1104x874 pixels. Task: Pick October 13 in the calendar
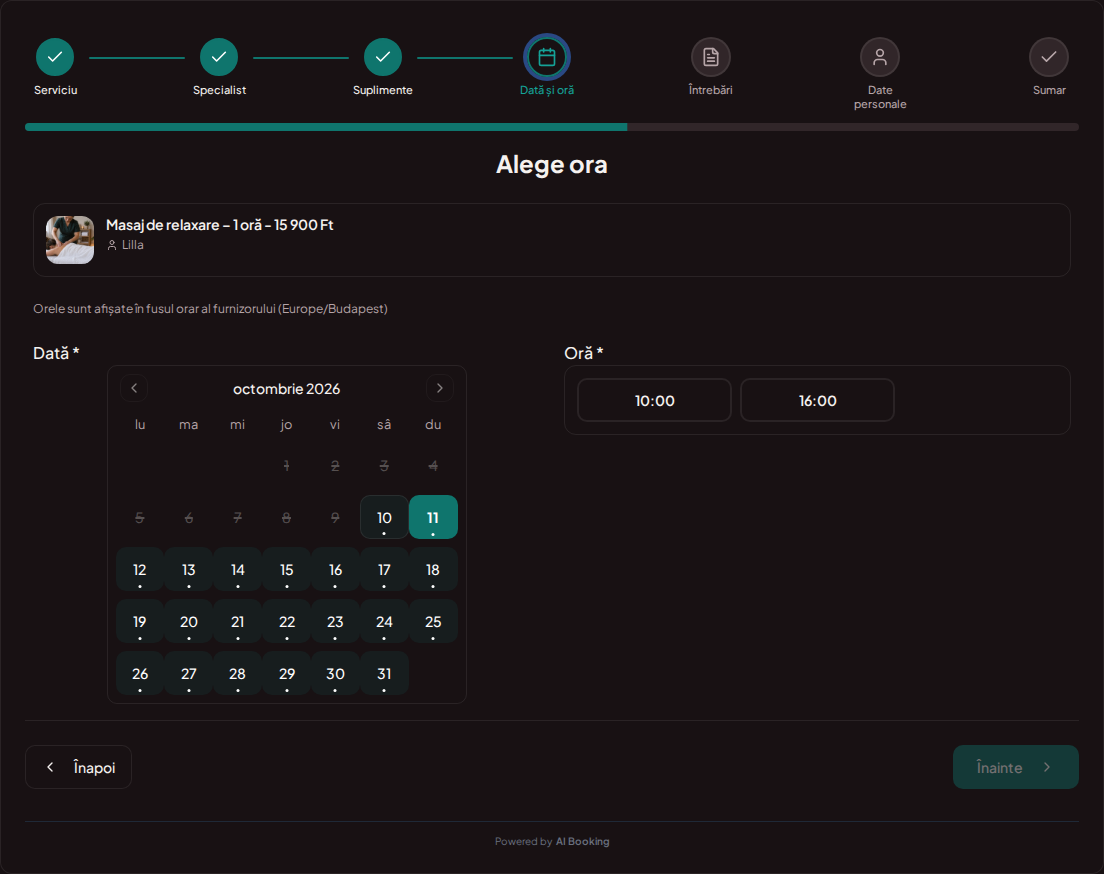[x=189, y=570]
